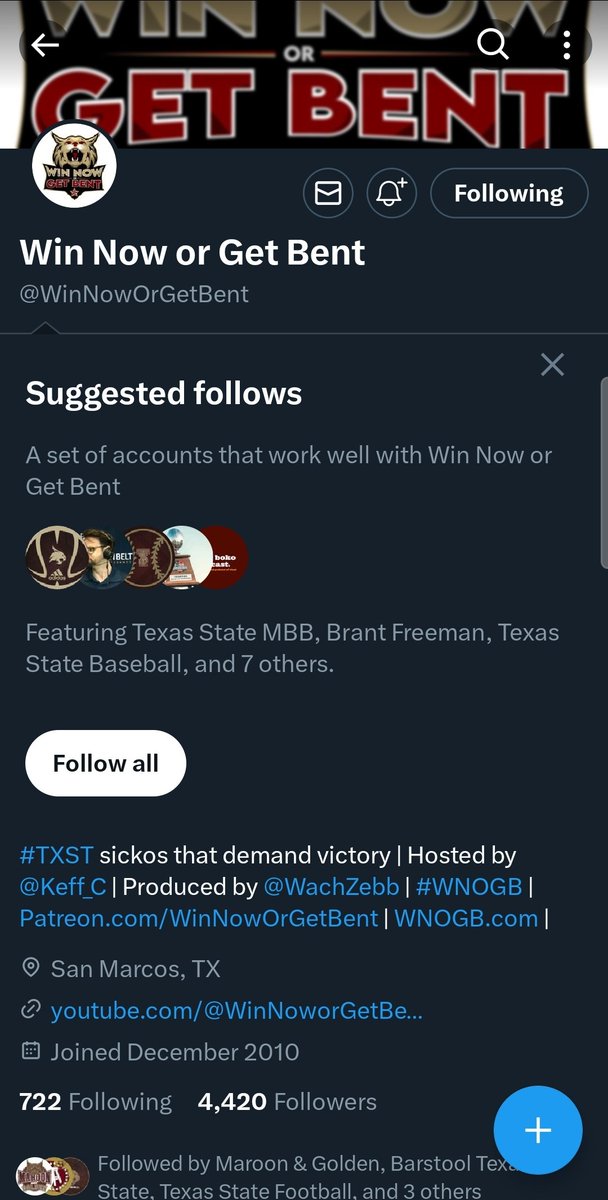Screen dimensions: 608x1200
Task: Open the #TXST hashtag link
Action: pyautogui.click(x=57, y=855)
